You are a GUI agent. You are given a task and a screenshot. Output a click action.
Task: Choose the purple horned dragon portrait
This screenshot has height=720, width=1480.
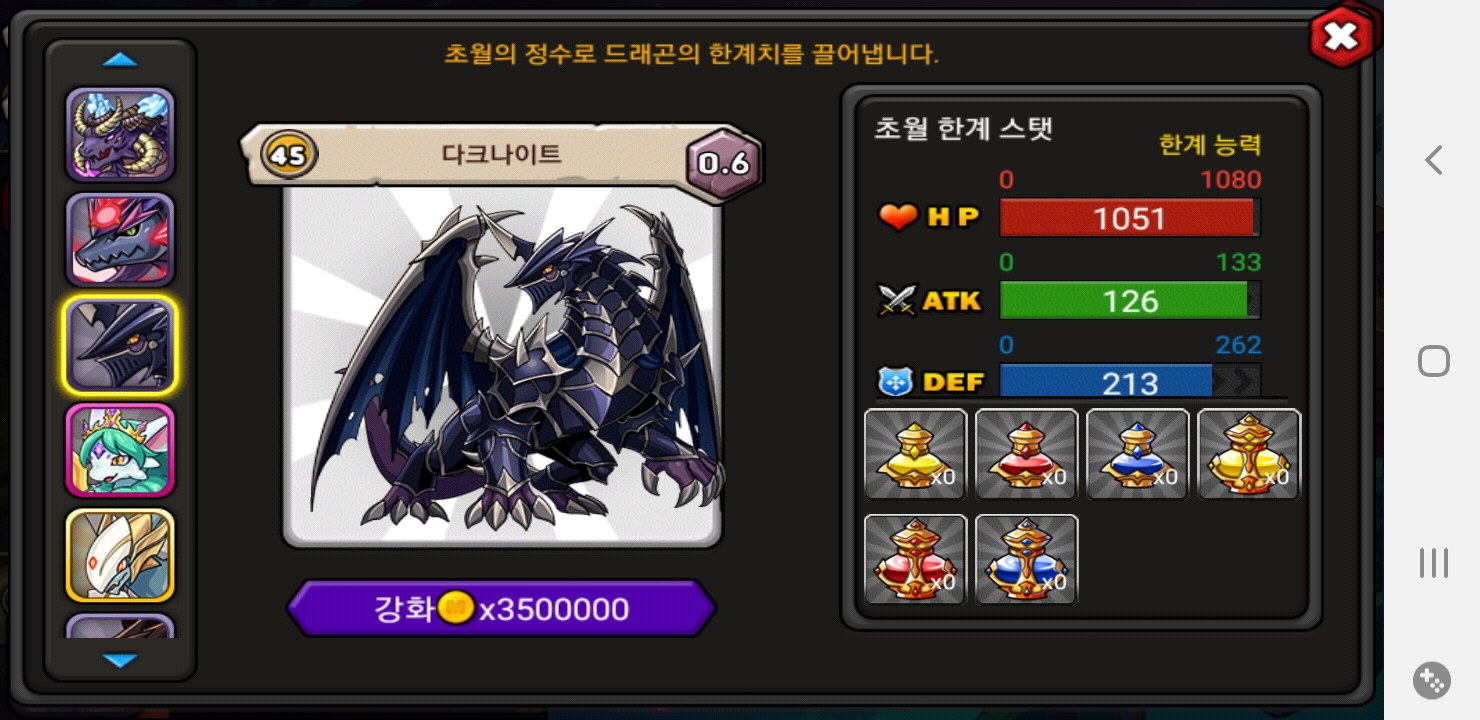tap(120, 135)
